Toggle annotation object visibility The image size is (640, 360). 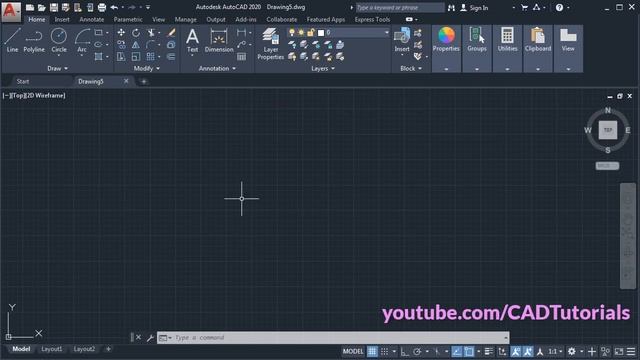pyautogui.click(x=516, y=351)
